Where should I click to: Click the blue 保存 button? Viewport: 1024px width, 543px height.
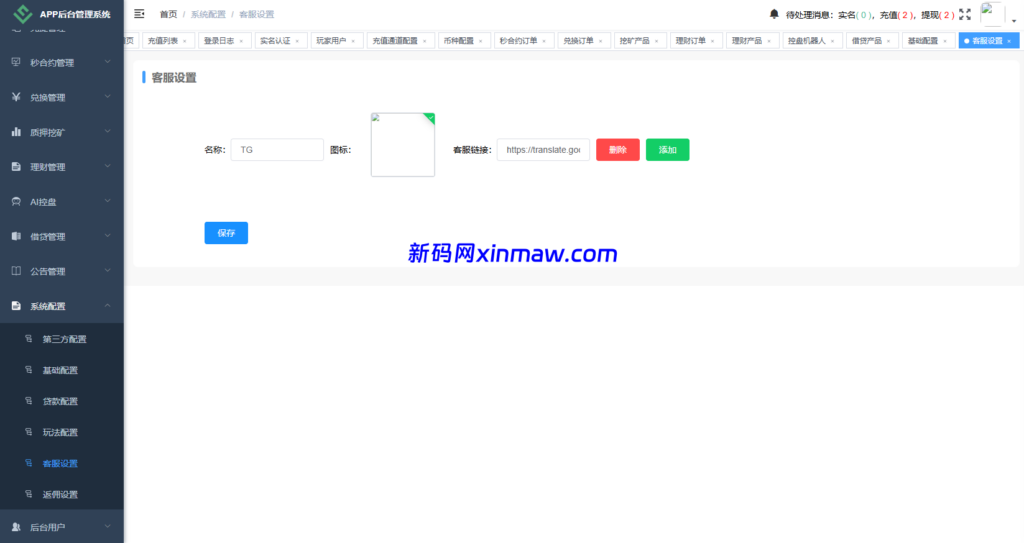click(x=226, y=233)
